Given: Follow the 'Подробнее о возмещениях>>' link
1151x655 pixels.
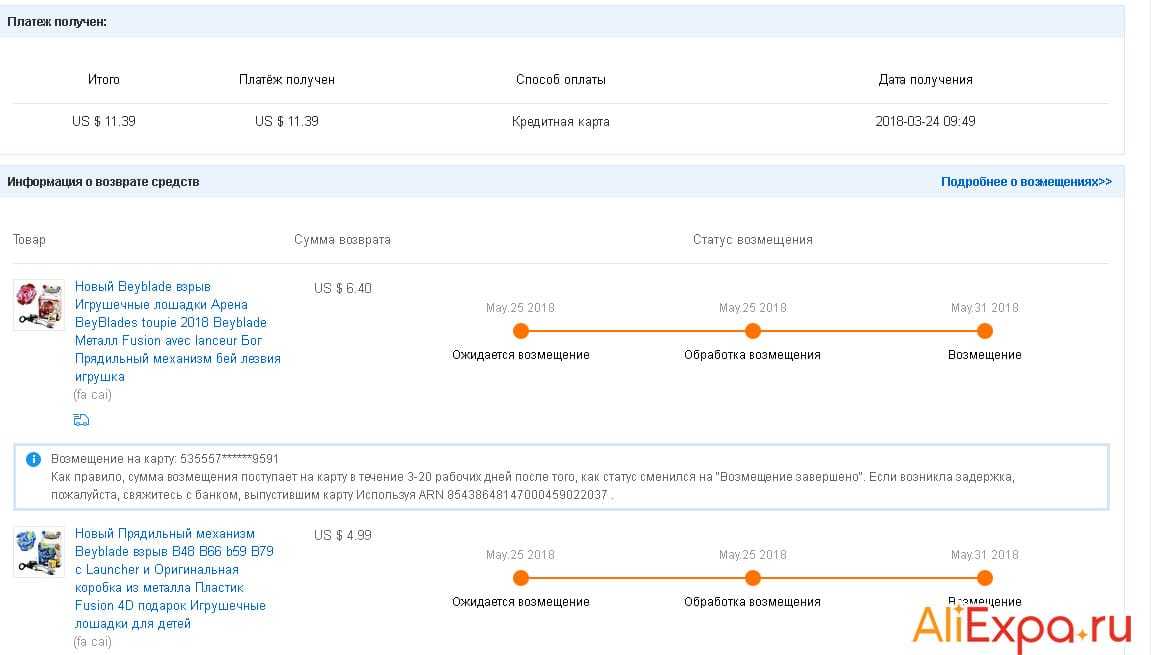Looking at the screenshot, I should pos(1025,182).
